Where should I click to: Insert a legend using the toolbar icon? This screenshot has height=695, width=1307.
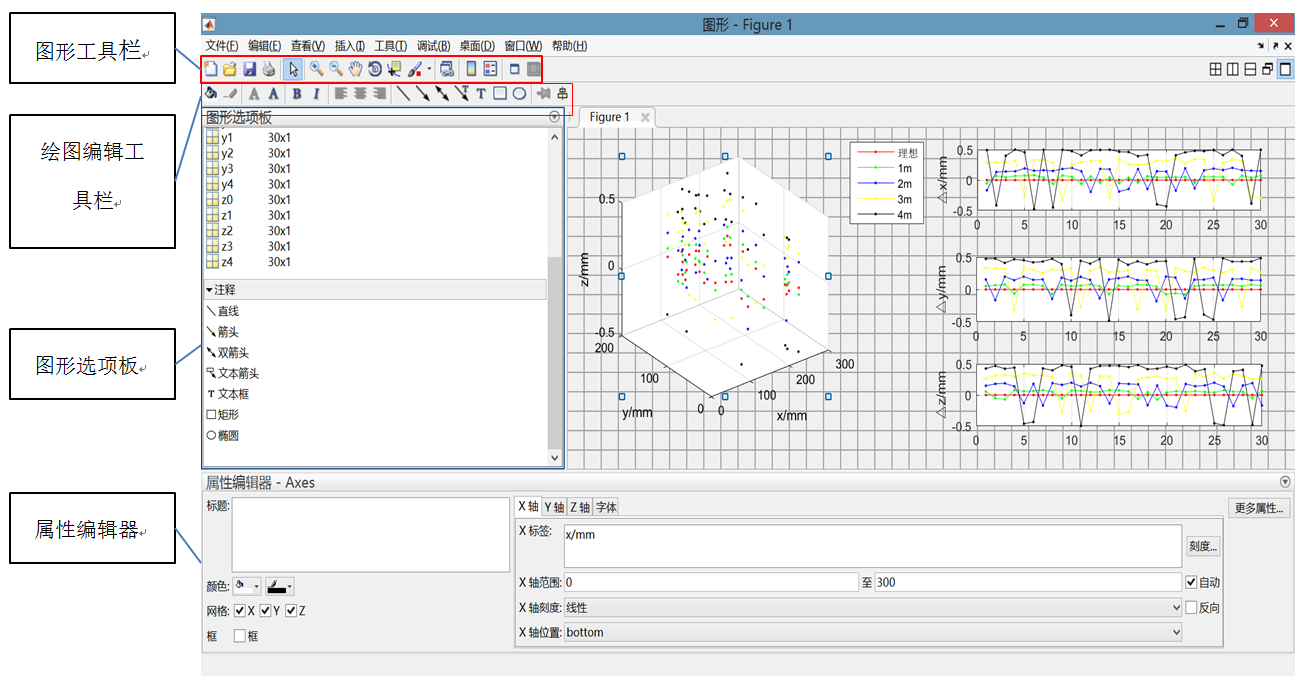click(491, 69)
